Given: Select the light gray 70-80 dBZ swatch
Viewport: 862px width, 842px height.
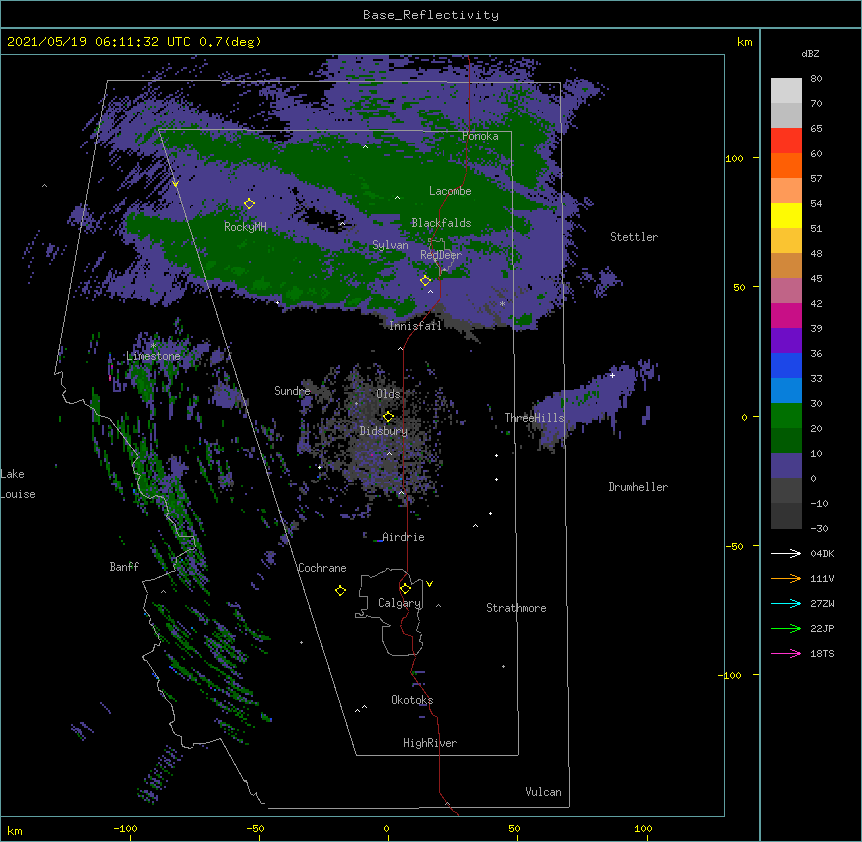Looking at the screenshot, I should pos(786,91).
